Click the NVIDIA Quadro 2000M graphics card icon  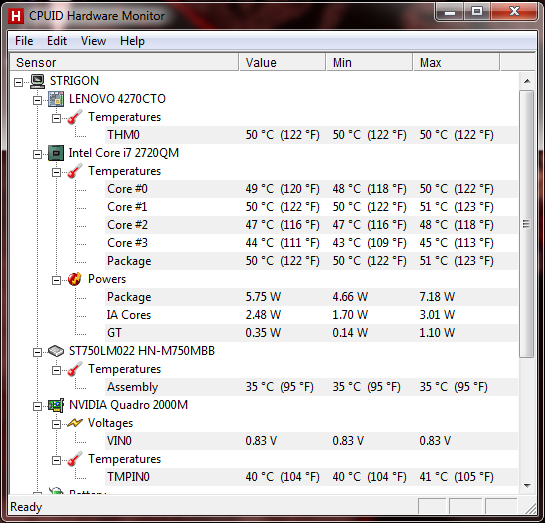[x=56, y=405]
